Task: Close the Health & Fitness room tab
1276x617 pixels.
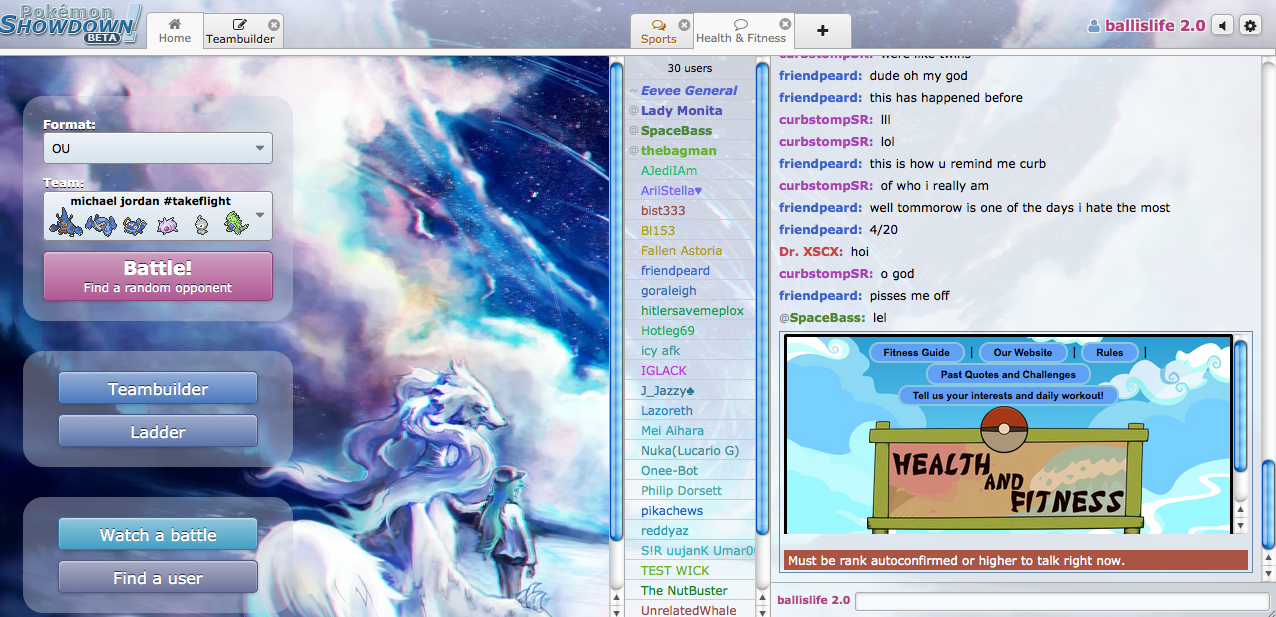Action: pyautogui.click(x=785, y=24)
